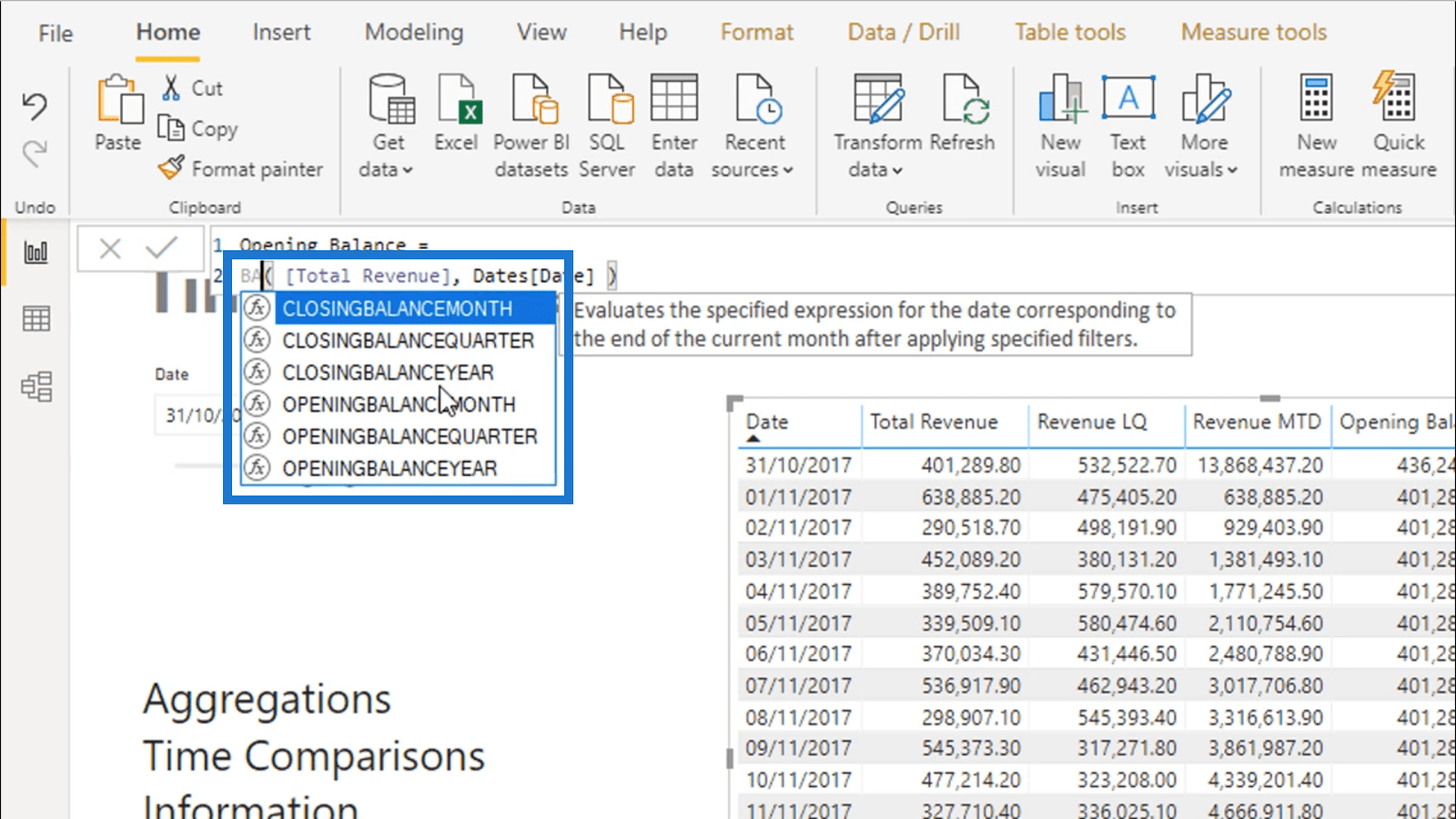
Task: Sort by Revenue LQ column header
Action: [x=1092, y=422]
